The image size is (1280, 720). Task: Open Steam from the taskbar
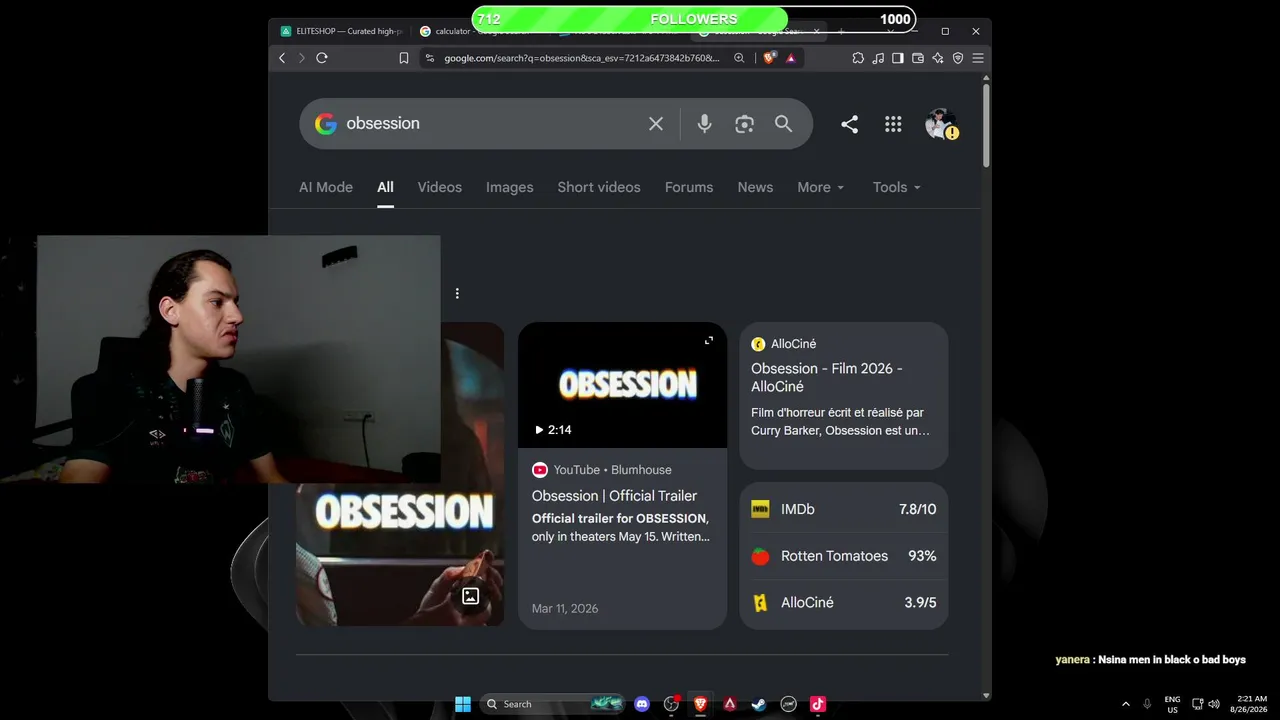point(759,704)
